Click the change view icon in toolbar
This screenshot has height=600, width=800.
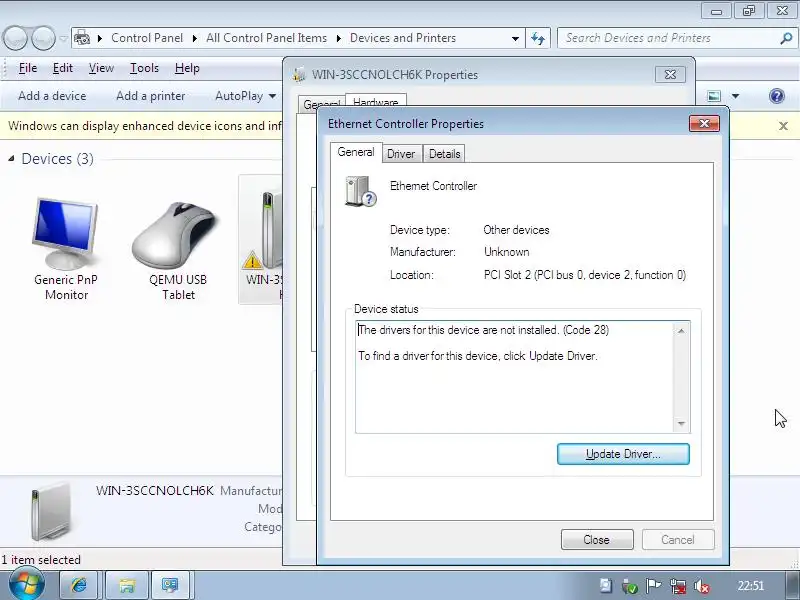[714, 95]
